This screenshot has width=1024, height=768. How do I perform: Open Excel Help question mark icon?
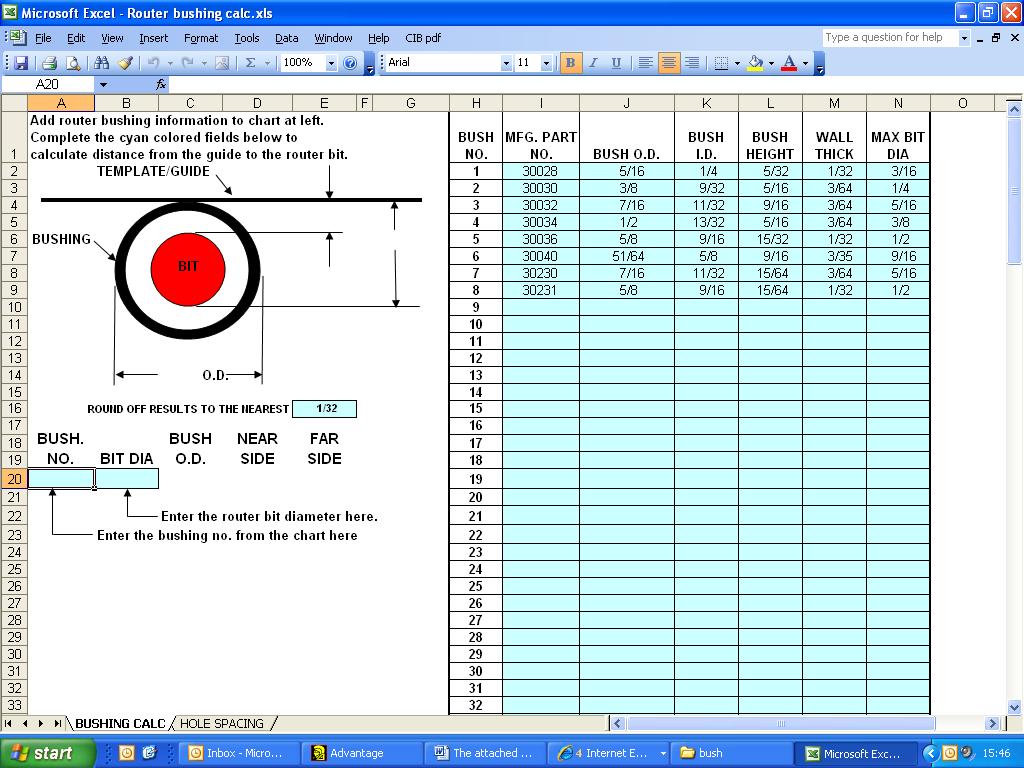(x=350, y=63)
